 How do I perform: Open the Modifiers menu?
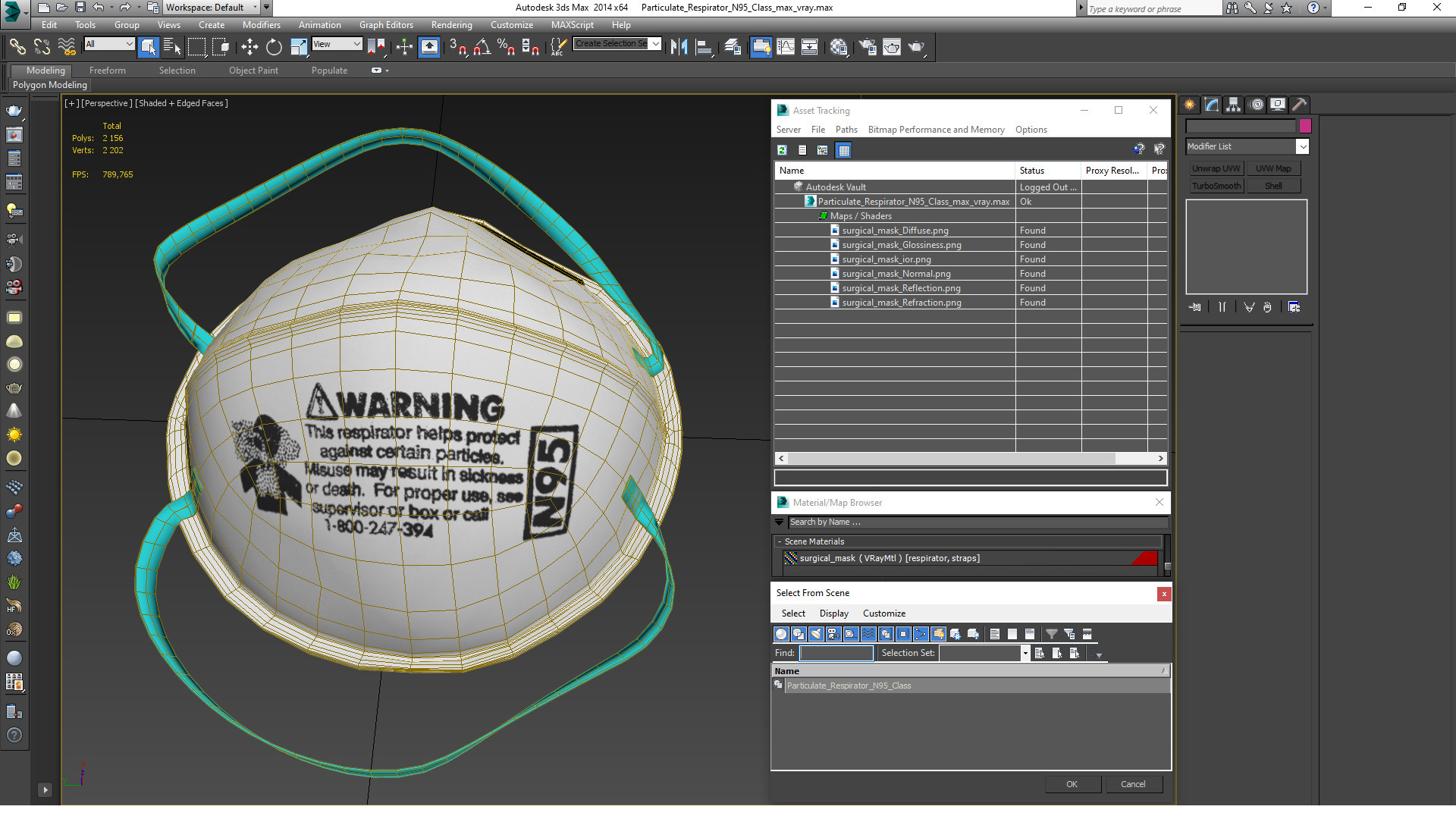[261, 25]
